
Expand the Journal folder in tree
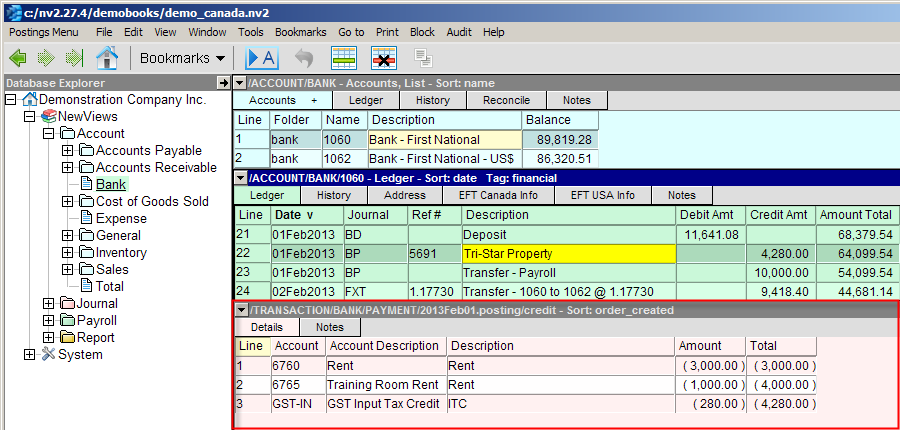[49, 304]
